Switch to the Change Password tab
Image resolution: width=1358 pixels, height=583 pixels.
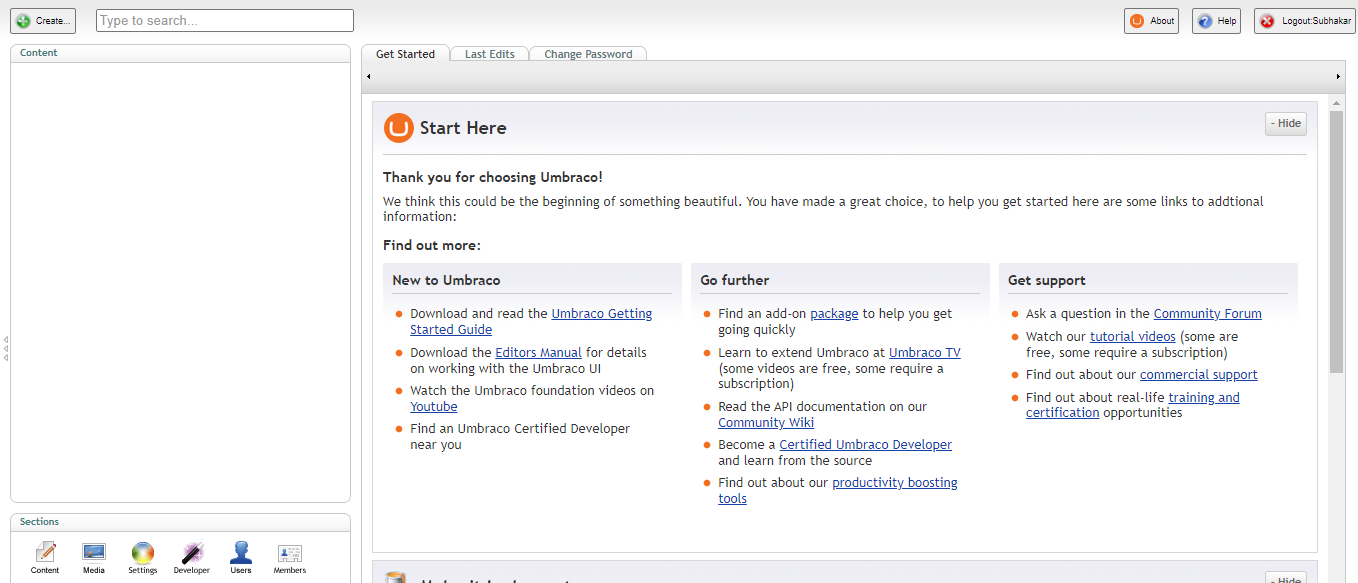[588, 54]
